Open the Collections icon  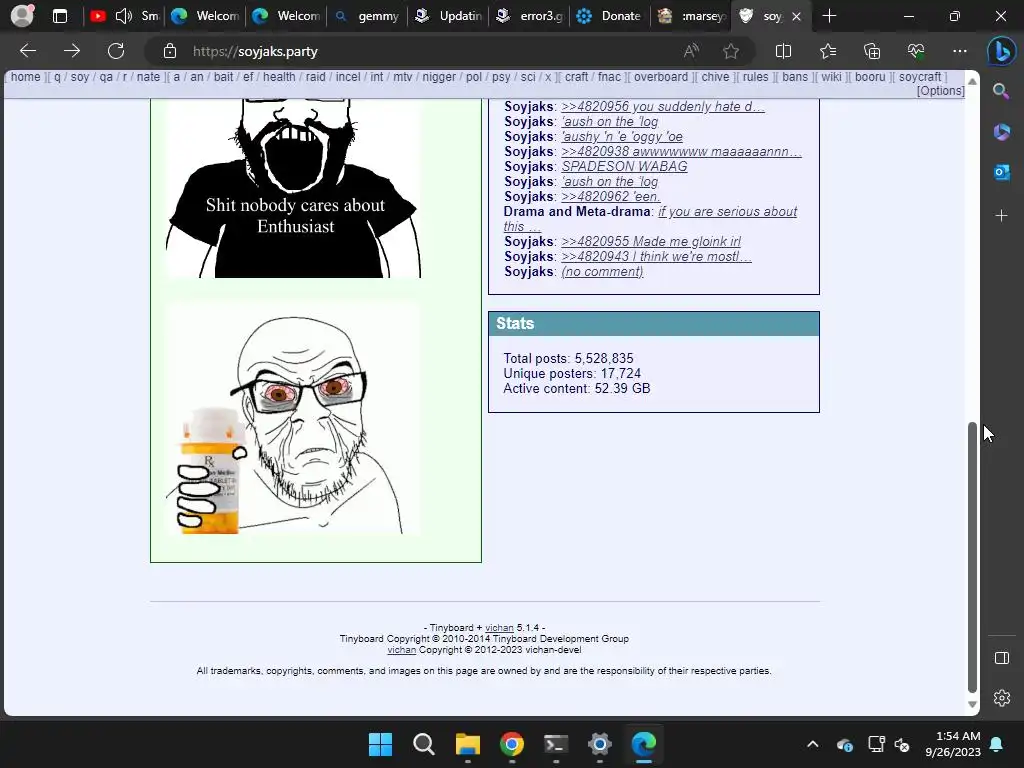pos(872,51)
